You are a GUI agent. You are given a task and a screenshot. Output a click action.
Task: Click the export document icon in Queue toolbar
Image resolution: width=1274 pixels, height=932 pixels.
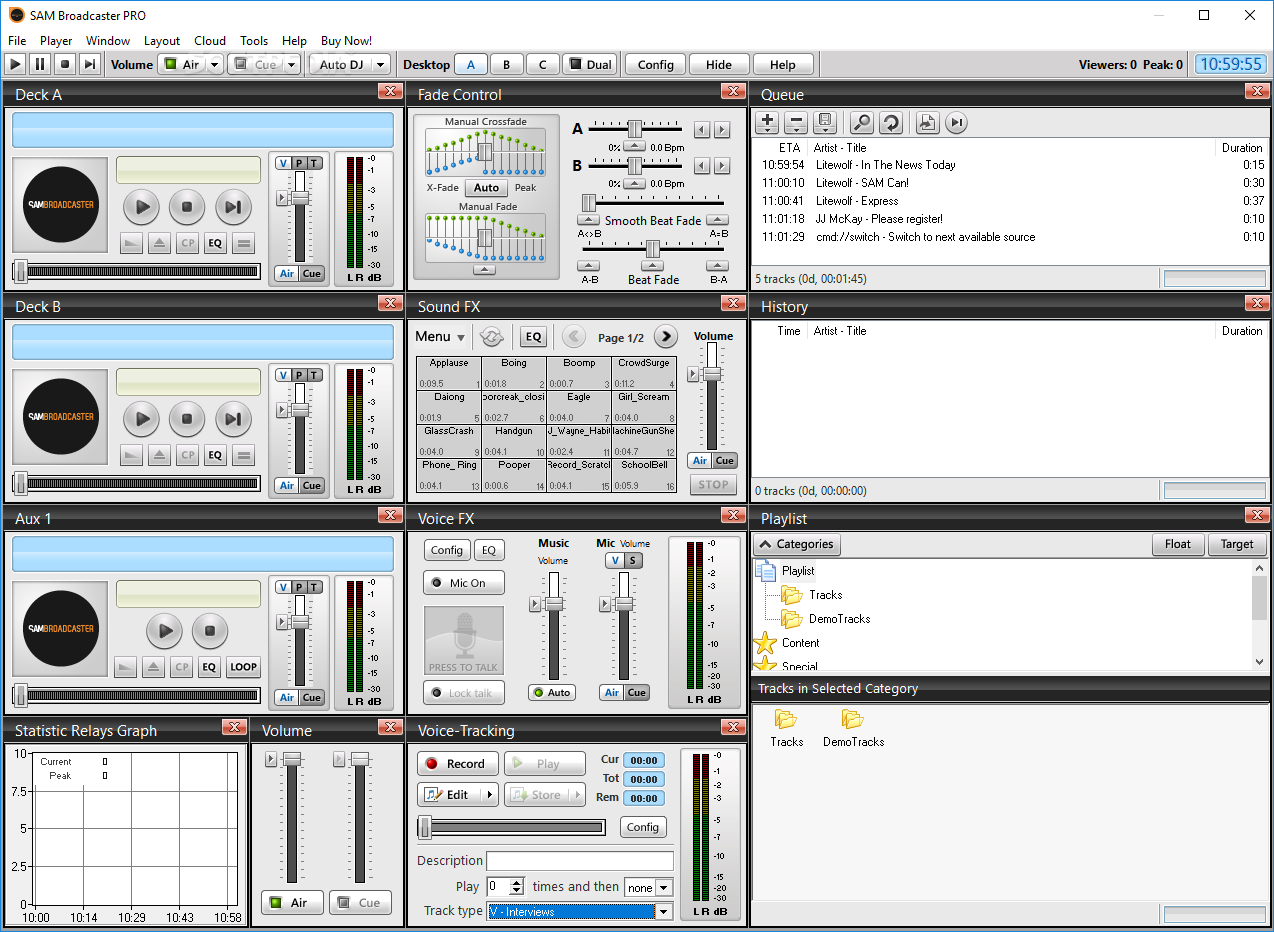[927, 123]
